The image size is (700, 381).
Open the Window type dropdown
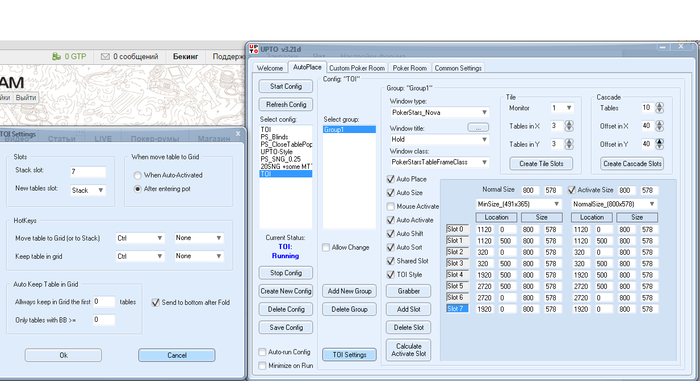click(x=439, y=112)
